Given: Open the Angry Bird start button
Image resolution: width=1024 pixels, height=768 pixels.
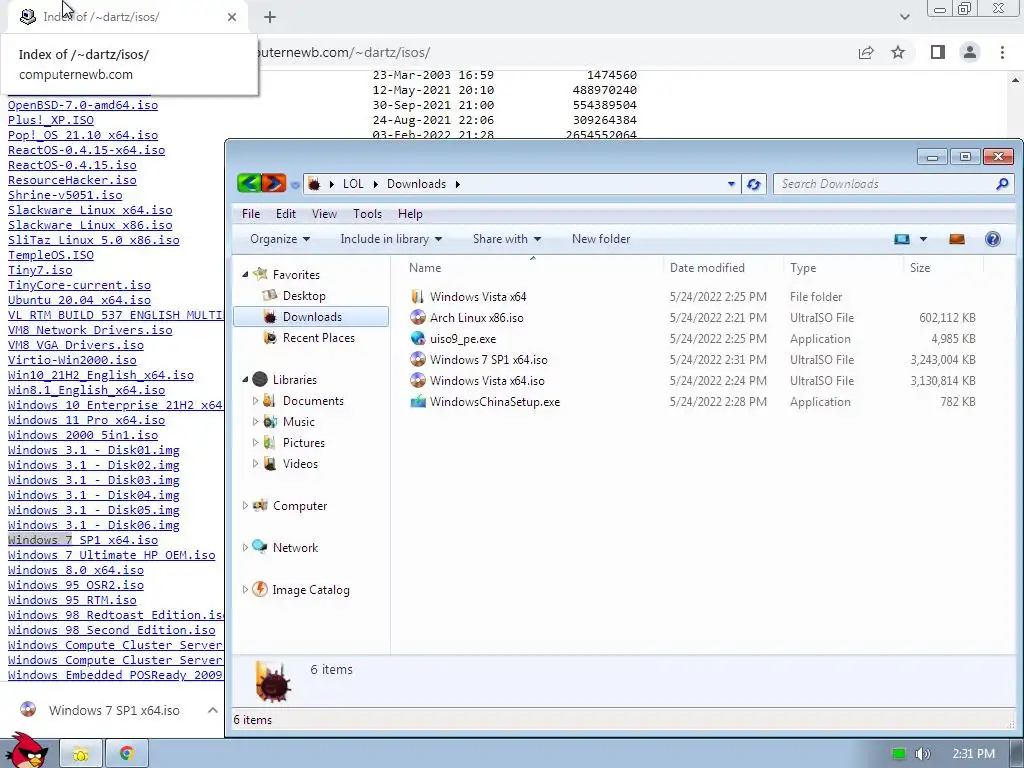Looking at the screenshot, I should tap(26, 751).
